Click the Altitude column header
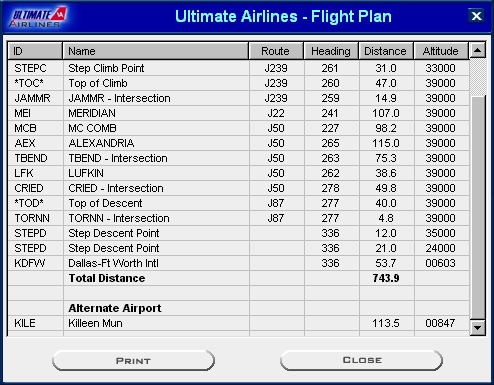494x385 pixels. (441, 51)
